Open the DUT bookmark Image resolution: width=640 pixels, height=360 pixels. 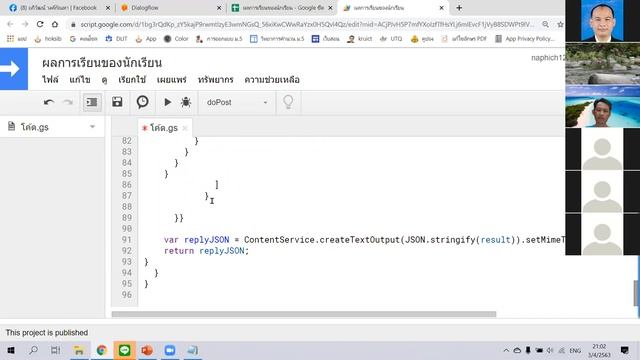[x=116, y=39]
